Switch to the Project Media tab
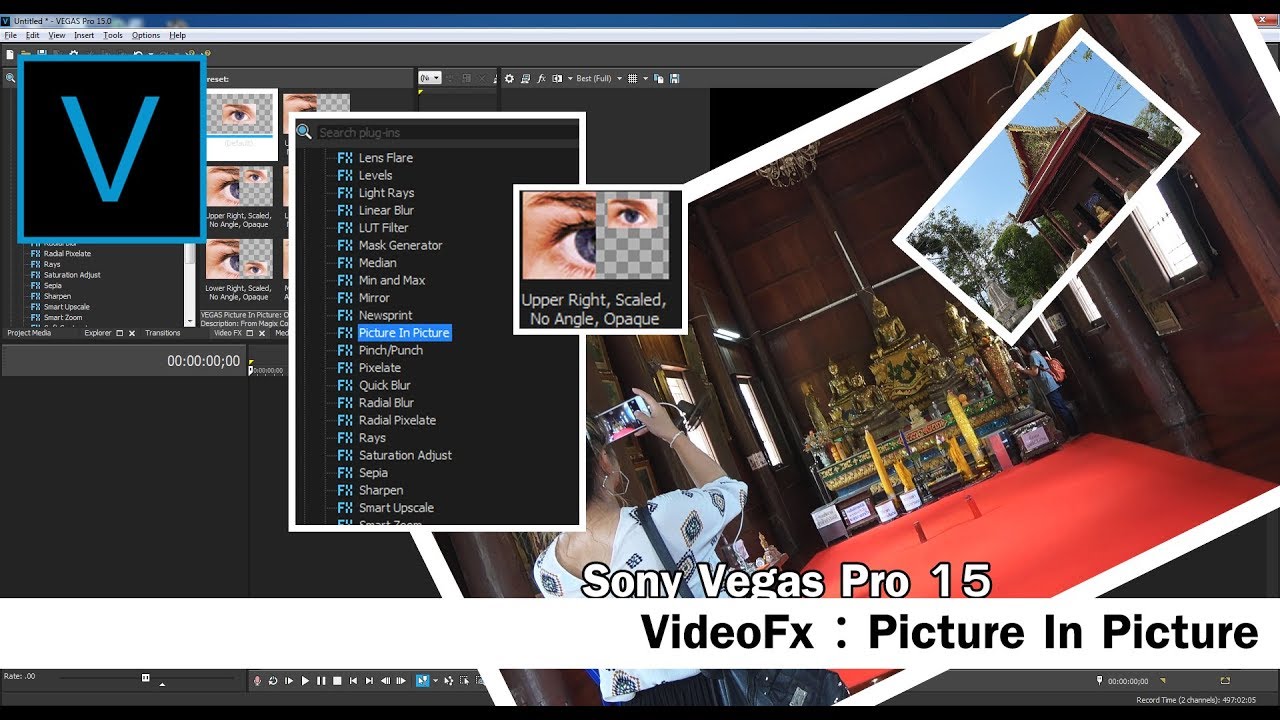This screenshot has height=720, width=1280. 29,333
